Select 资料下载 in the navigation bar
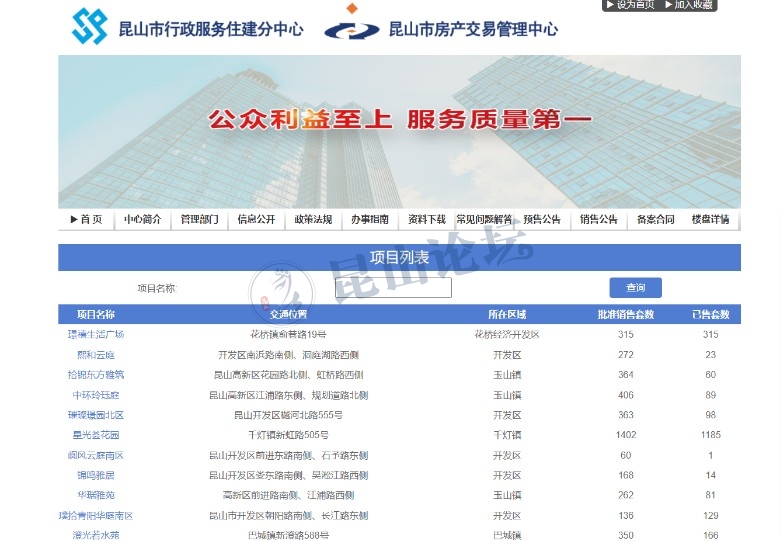This screenshot has width=780, height=541. [x=427, y=220]
